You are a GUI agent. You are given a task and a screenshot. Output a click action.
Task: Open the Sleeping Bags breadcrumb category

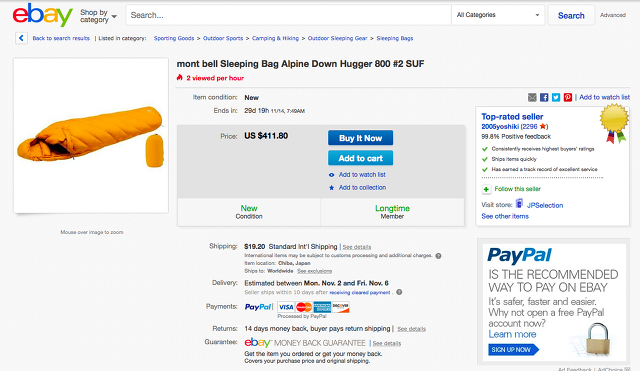pos(395,38)
